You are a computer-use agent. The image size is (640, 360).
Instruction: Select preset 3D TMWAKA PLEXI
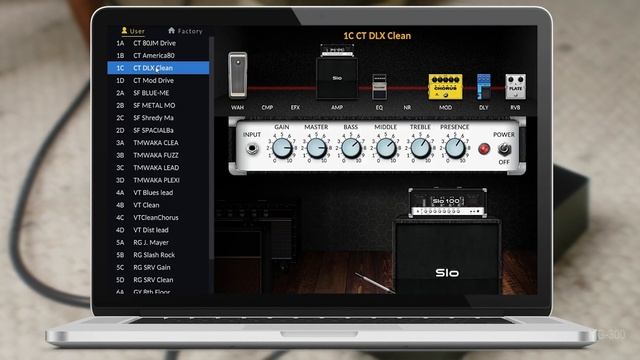(x=158, y=180)
